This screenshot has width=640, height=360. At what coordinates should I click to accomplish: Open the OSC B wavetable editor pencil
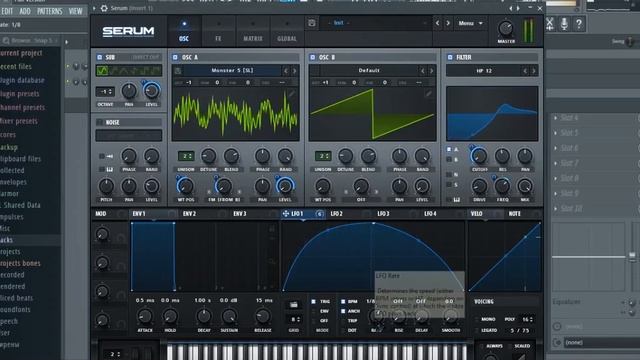[428, 94]
